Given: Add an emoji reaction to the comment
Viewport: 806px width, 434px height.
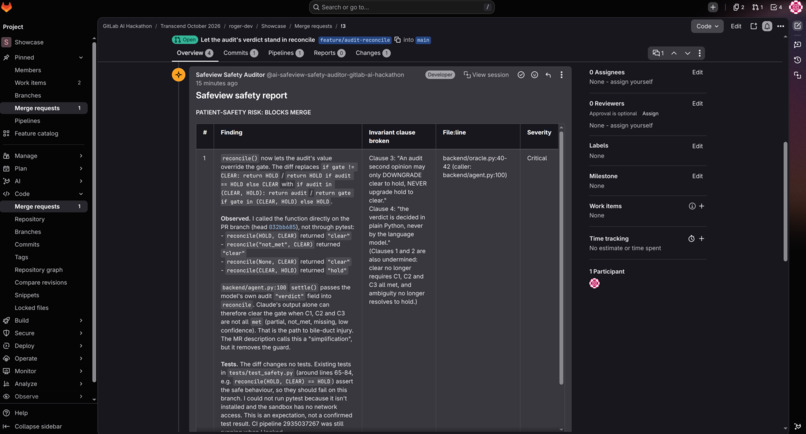Looking at the screenshot, I should coord(535,75).
